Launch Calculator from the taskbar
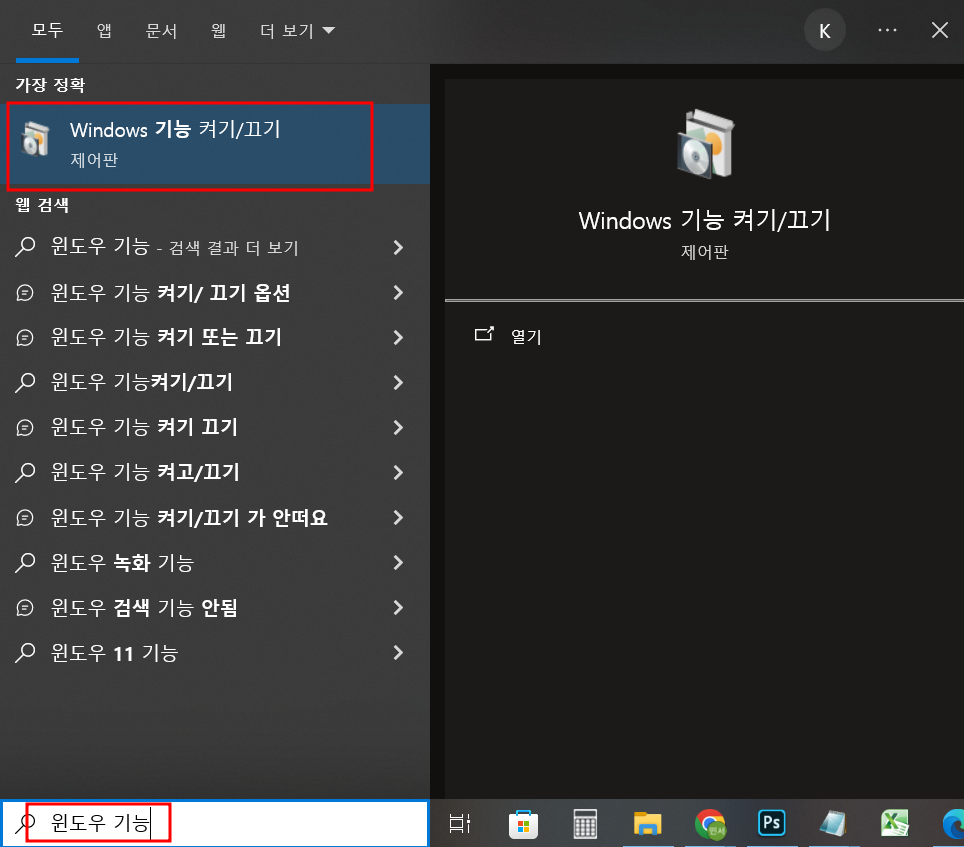 click(x=585, y=824)
